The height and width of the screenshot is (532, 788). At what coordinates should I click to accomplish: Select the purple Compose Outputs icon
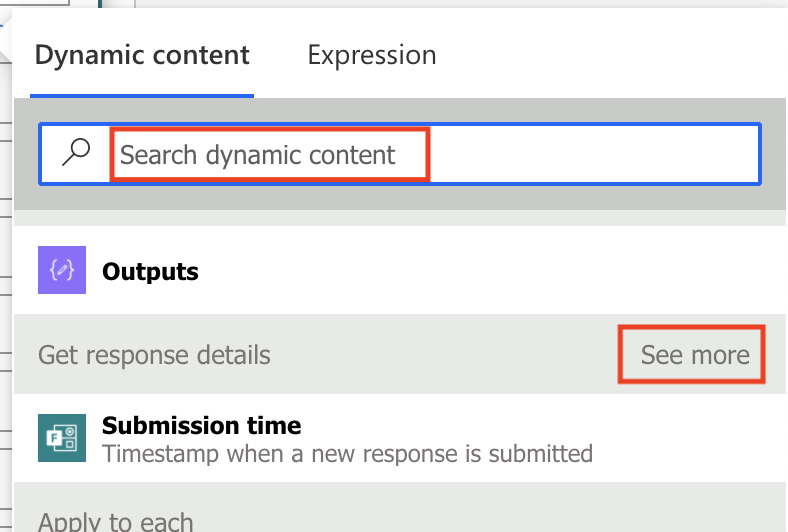[x=62, y=270]
